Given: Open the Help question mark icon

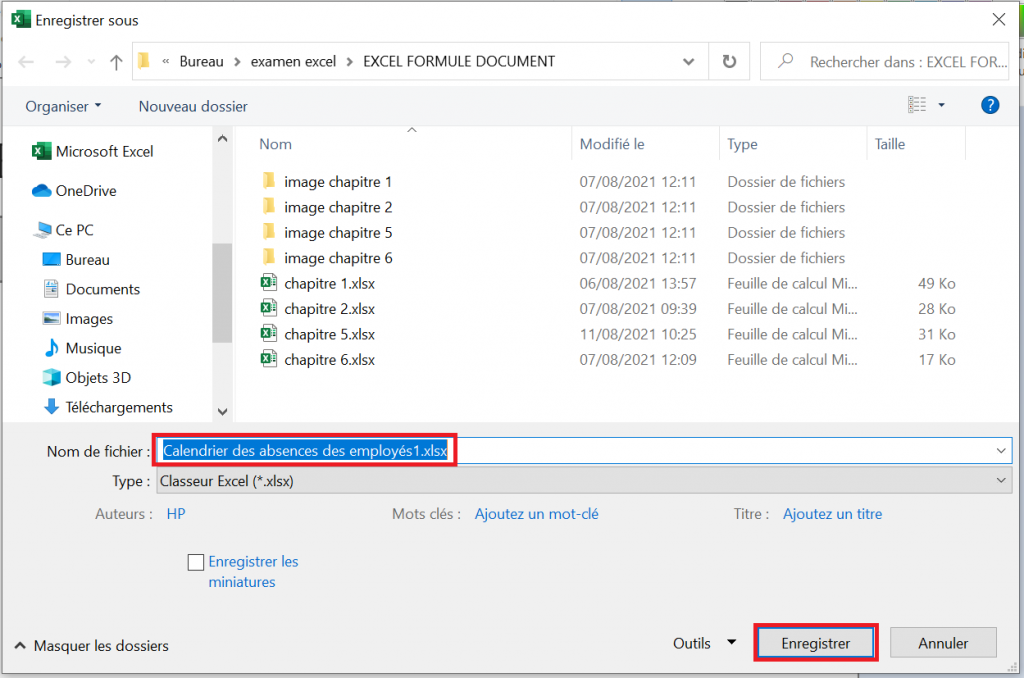Looking at the screenshot, I should (x=989, y=104).
